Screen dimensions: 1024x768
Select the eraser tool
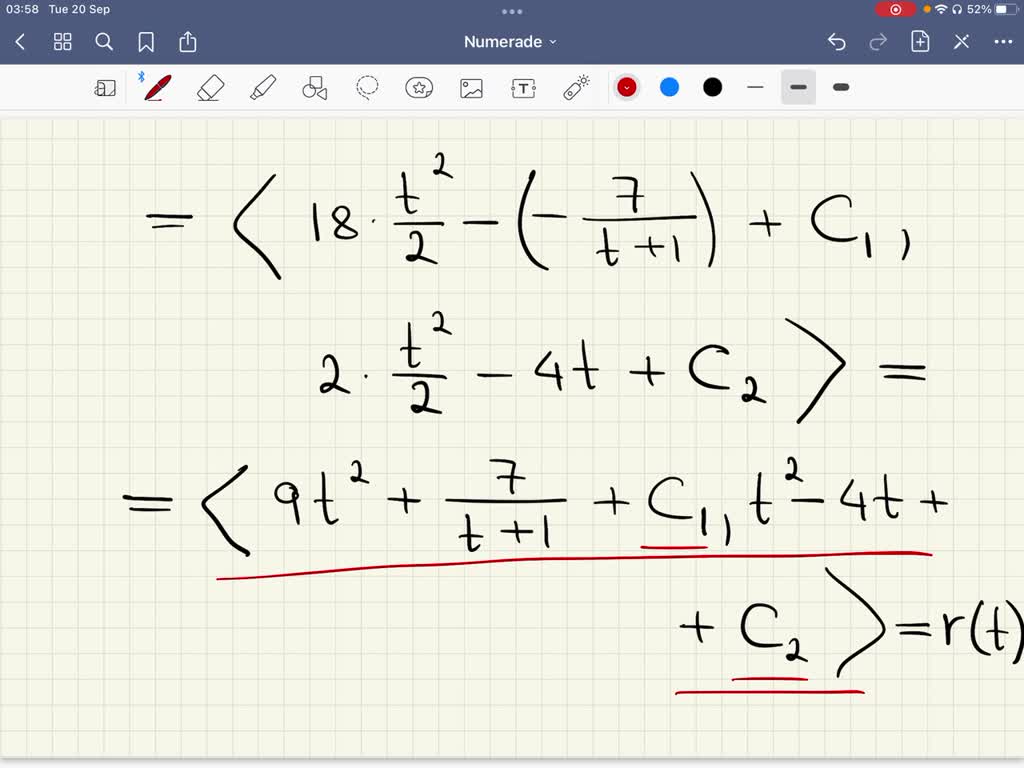[208, 87]
